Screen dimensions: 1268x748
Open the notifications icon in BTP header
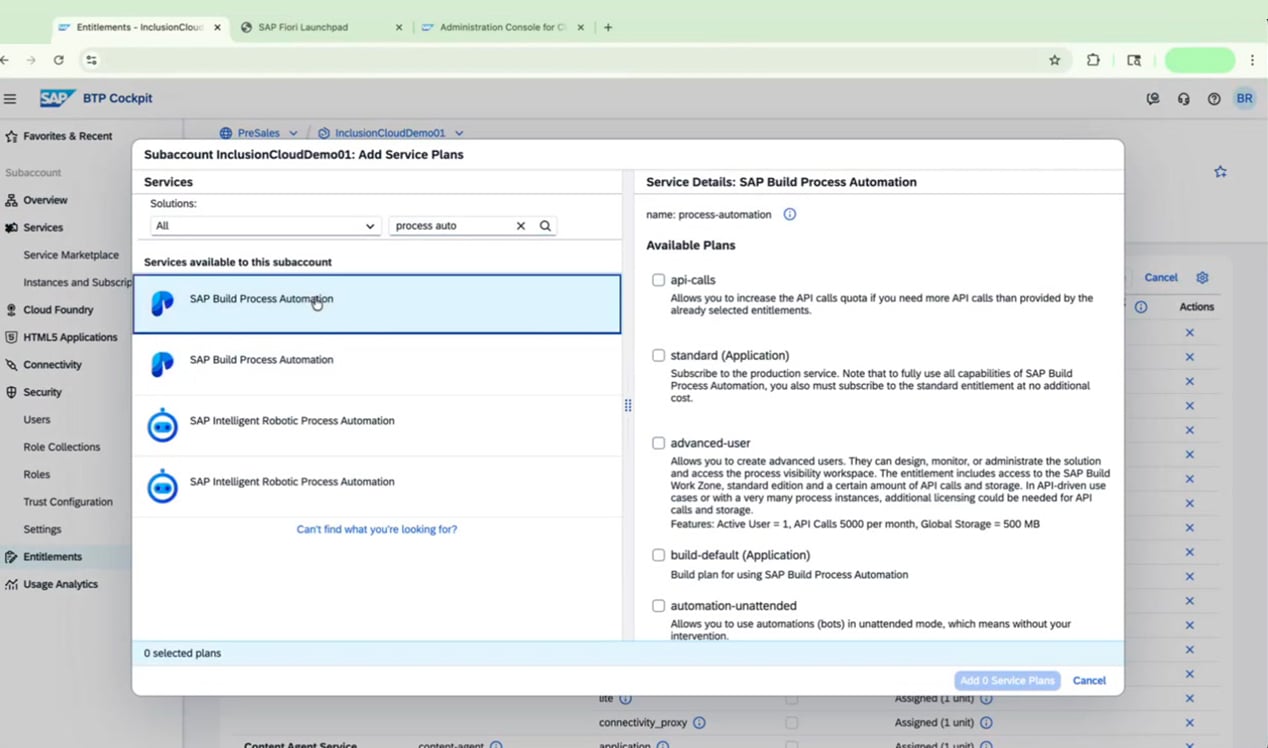[1154, 99]
